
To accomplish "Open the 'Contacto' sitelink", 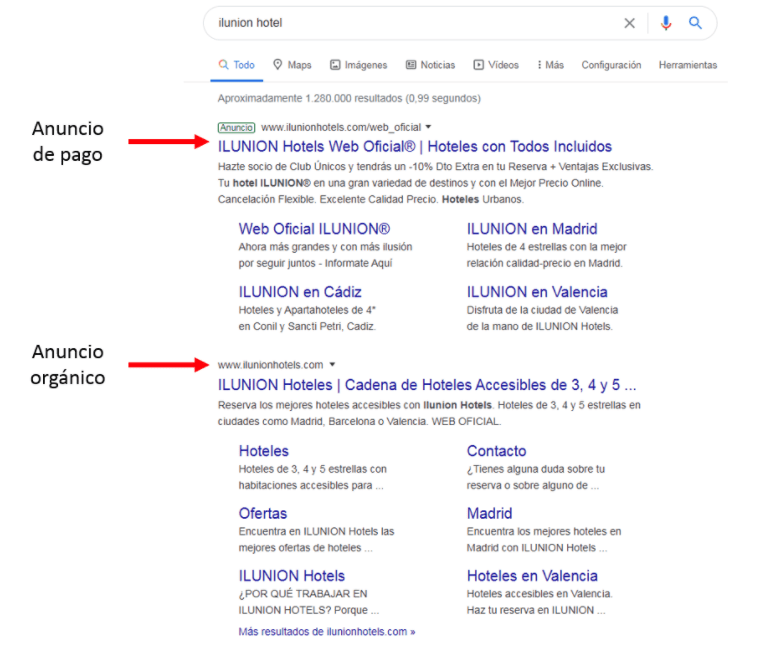I will click(496, 451).
